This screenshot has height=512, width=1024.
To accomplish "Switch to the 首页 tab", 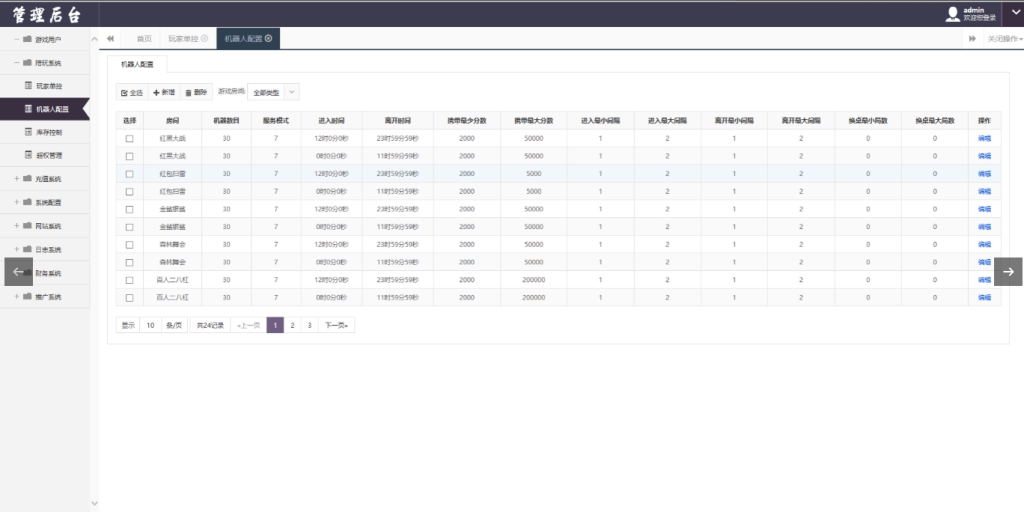I will 144,38.
